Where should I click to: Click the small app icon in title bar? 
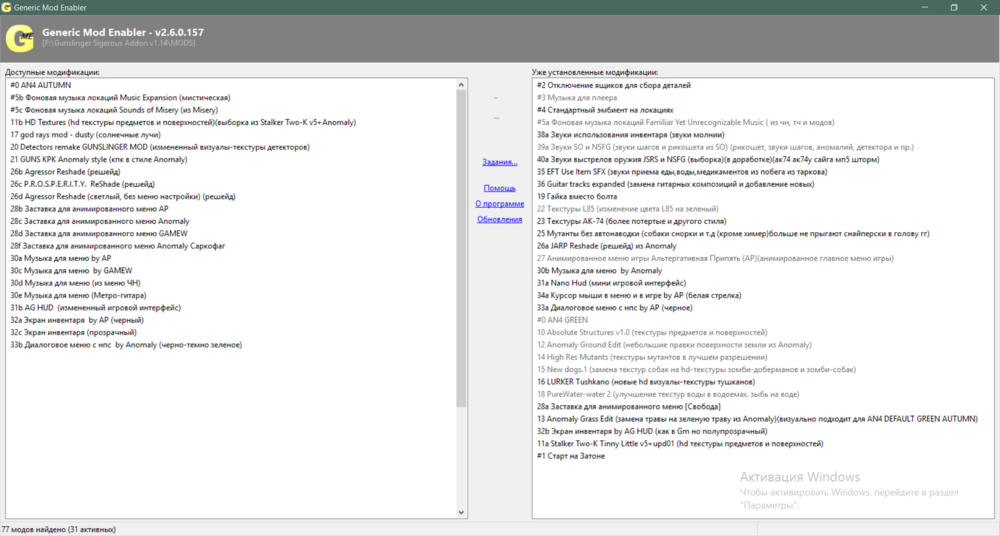click(x=8, y=7)
